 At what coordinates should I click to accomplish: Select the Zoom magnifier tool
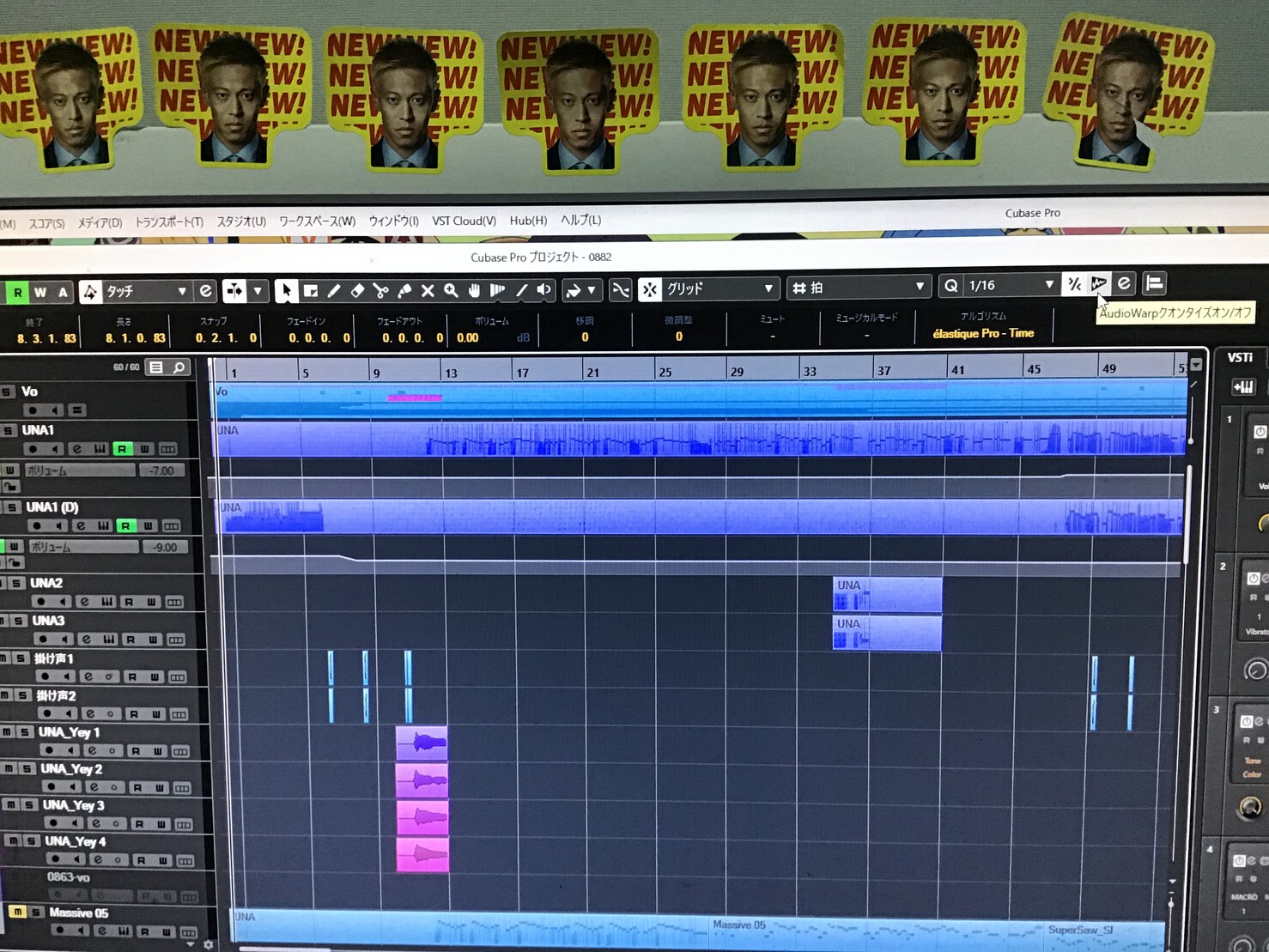coord(451,291)
